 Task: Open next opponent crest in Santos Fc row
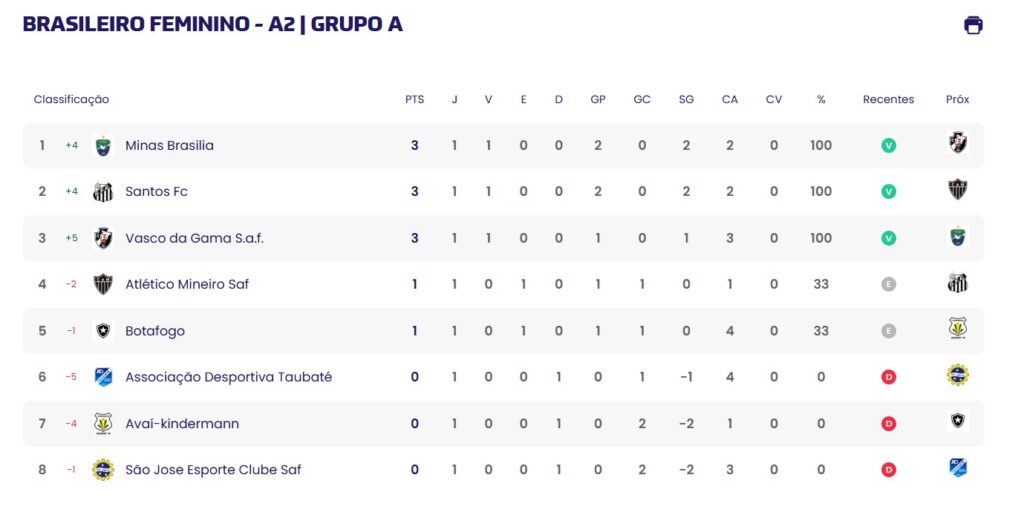tap(957, 189)
